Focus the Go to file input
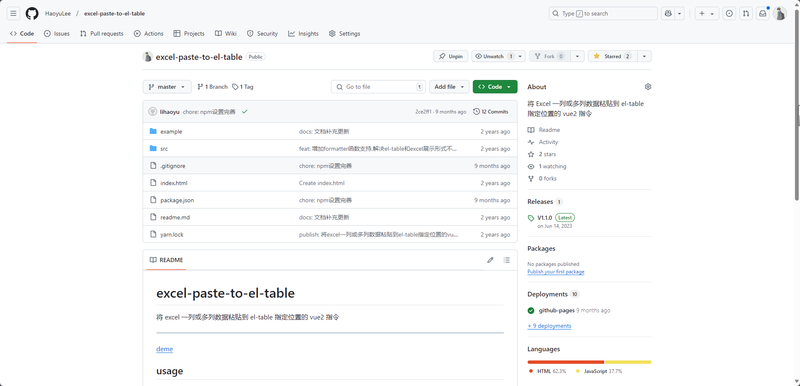This screenshot has width=800, height=386. [x=379, y=87]
